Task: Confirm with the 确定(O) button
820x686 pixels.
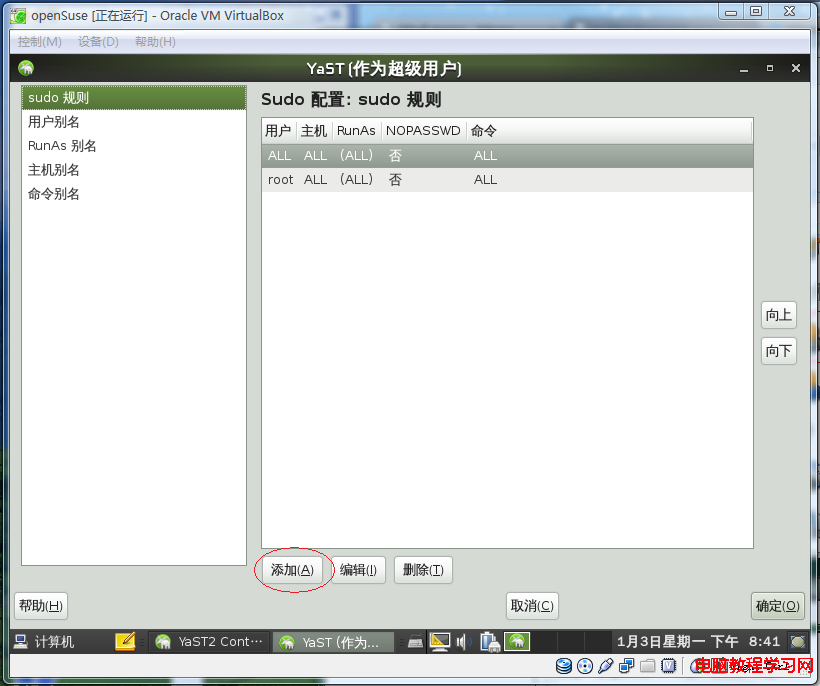Action: 777,606
